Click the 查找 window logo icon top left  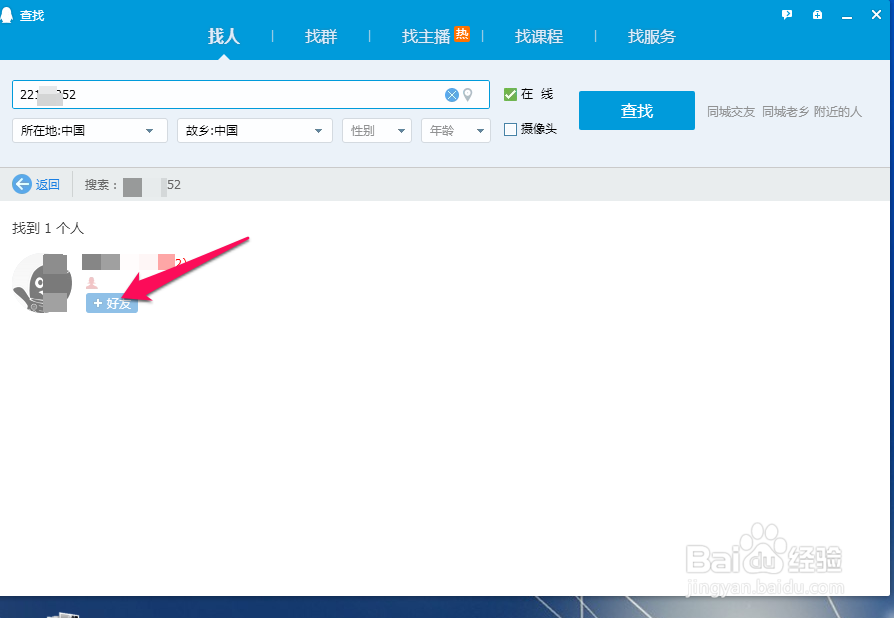click(x=8, y=14)
